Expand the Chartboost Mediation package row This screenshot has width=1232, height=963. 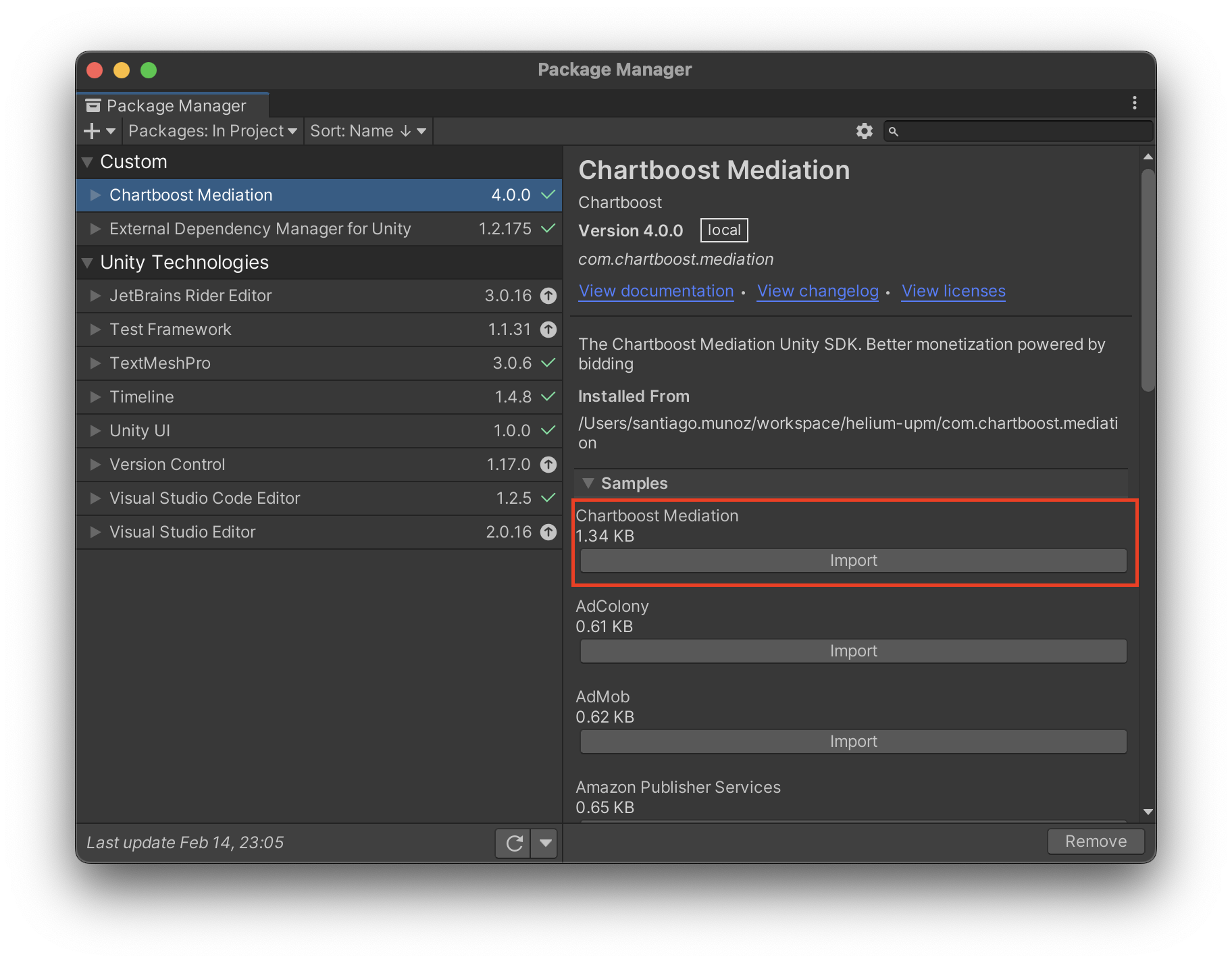tap(95, 195)
